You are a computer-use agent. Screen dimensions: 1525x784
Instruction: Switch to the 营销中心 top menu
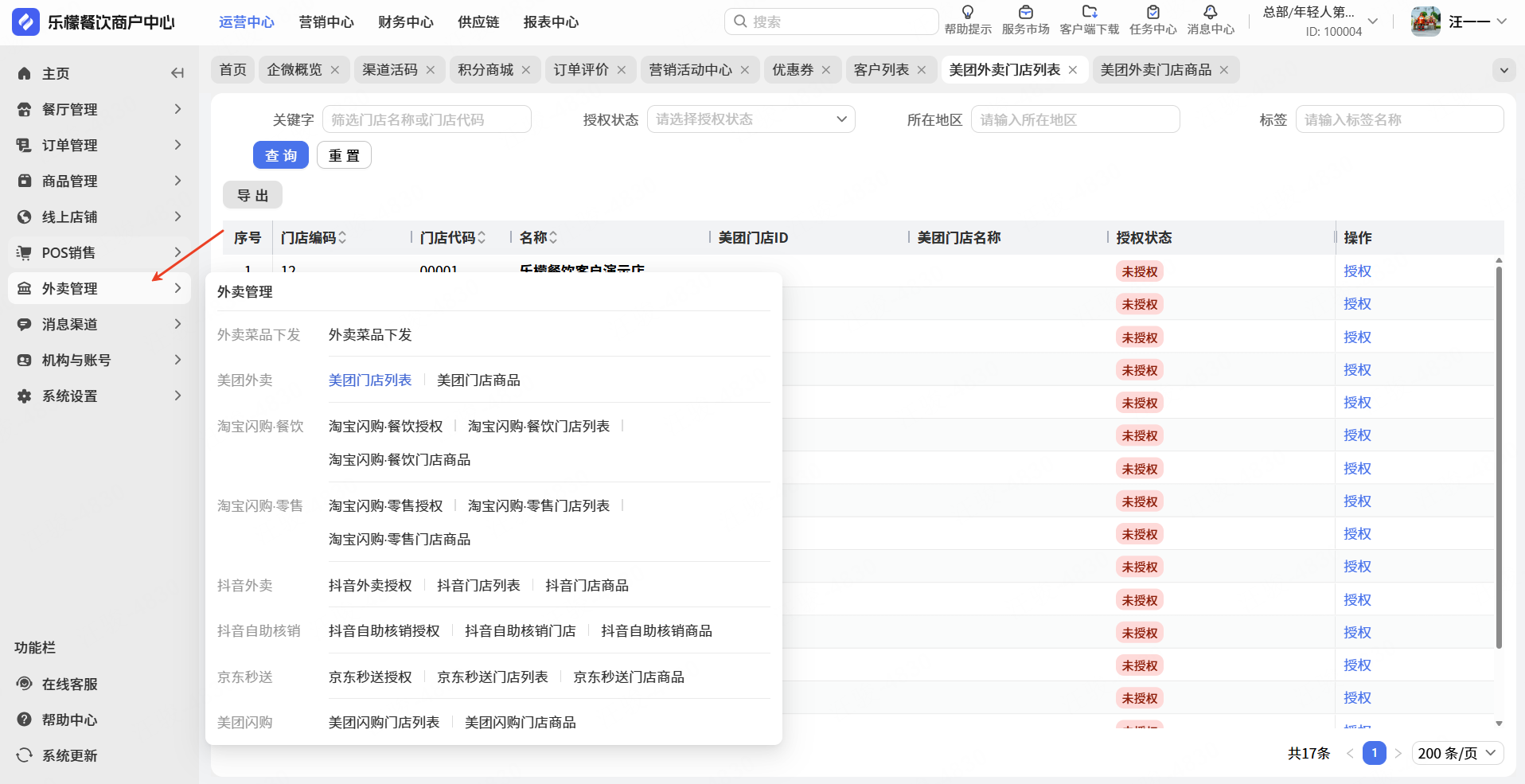[x=326, y=22]
